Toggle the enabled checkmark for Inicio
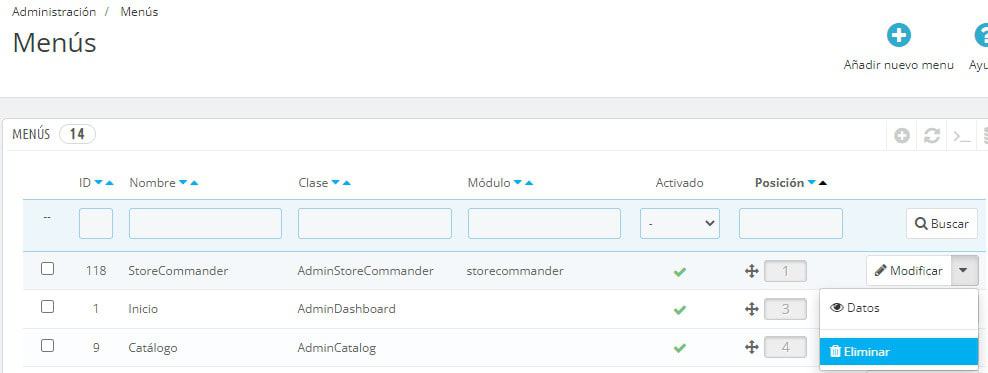988x373 pixels. point(679,310)
